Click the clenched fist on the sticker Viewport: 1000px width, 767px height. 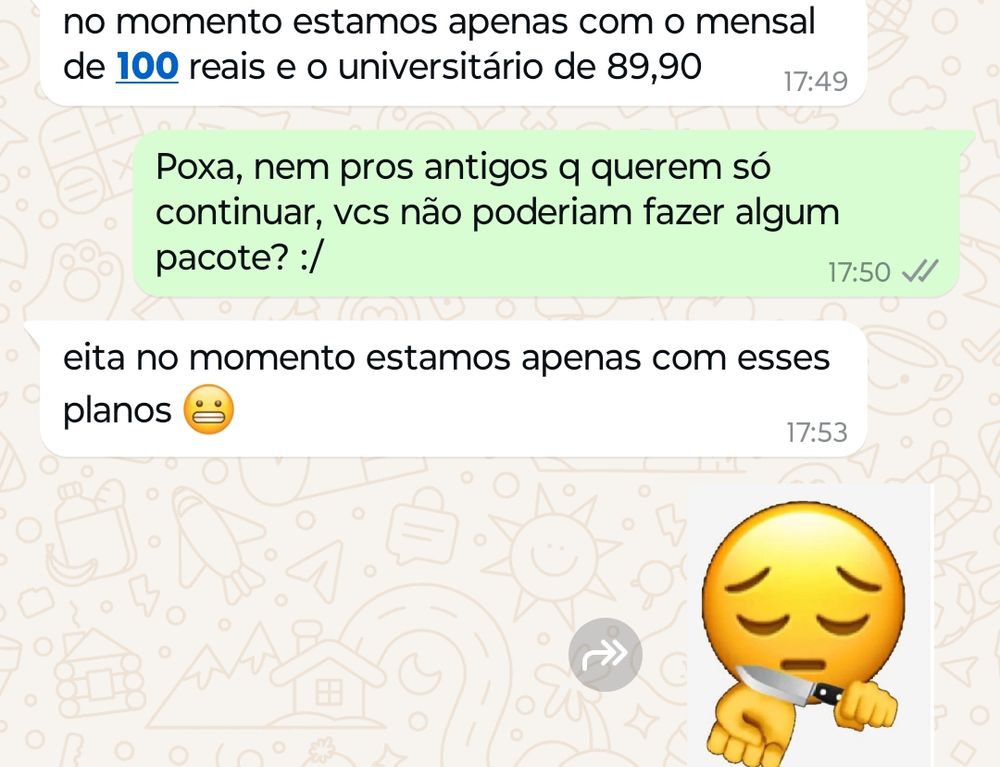[866, 705]
